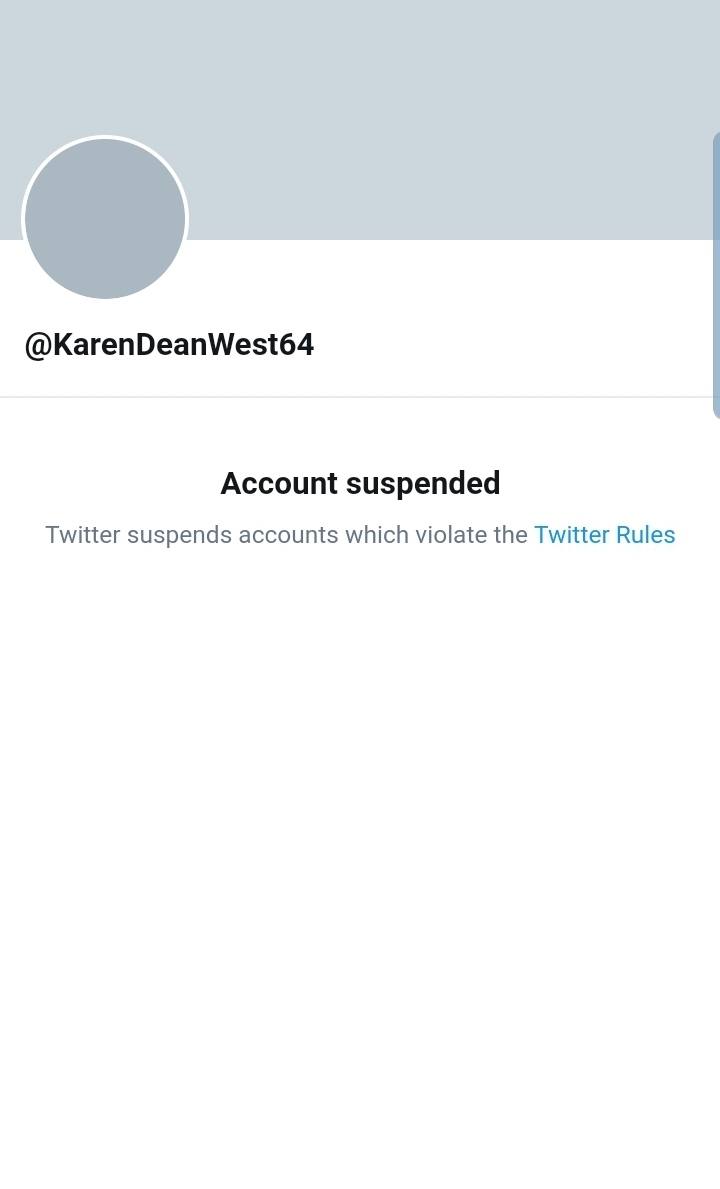This screenshot has height=1189, width=720.
Task: Click the avatar's white border ring
Action: coord(104,138)
